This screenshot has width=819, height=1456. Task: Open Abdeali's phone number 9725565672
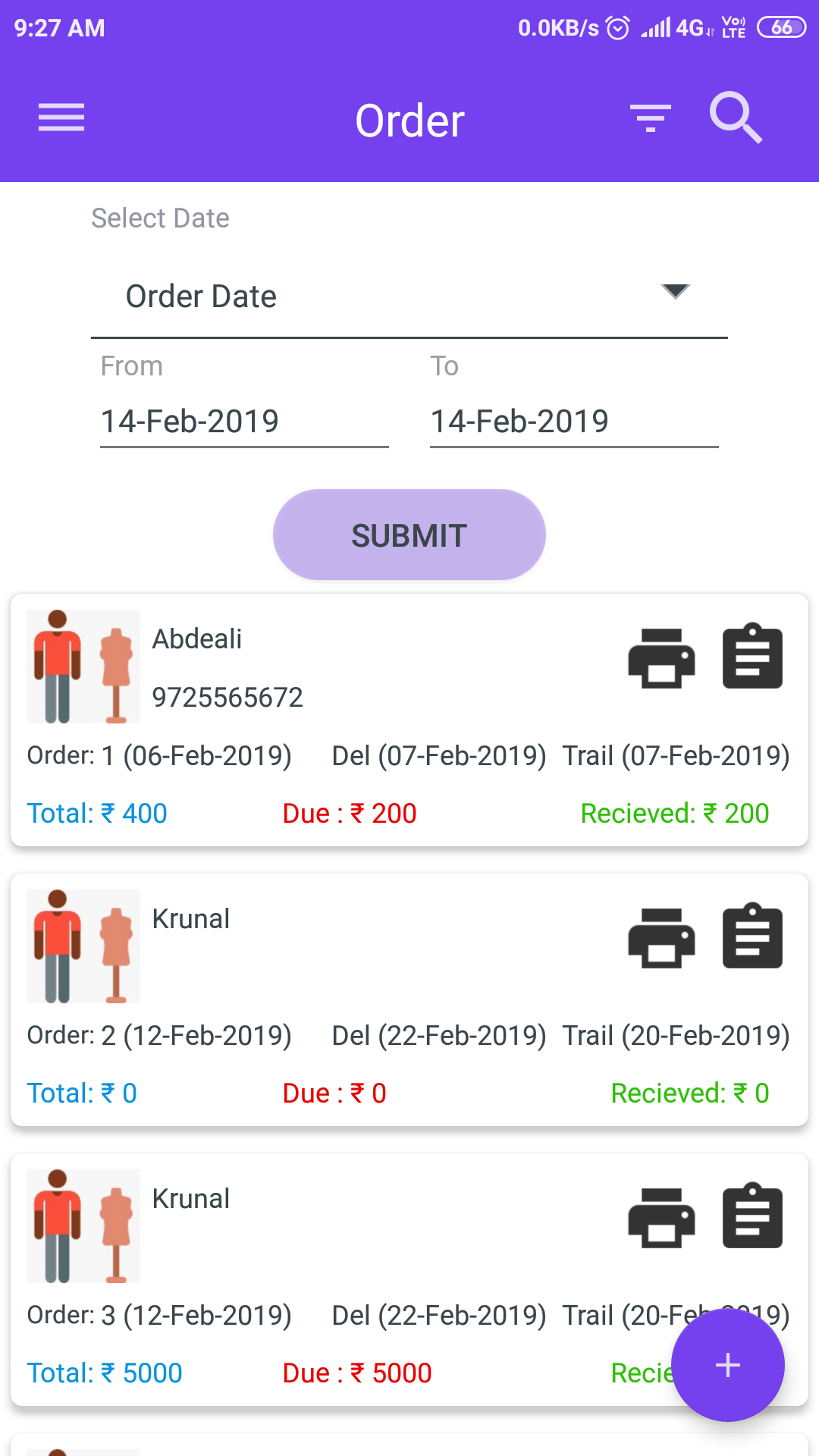pyautogui.click(x=227, y=698)
